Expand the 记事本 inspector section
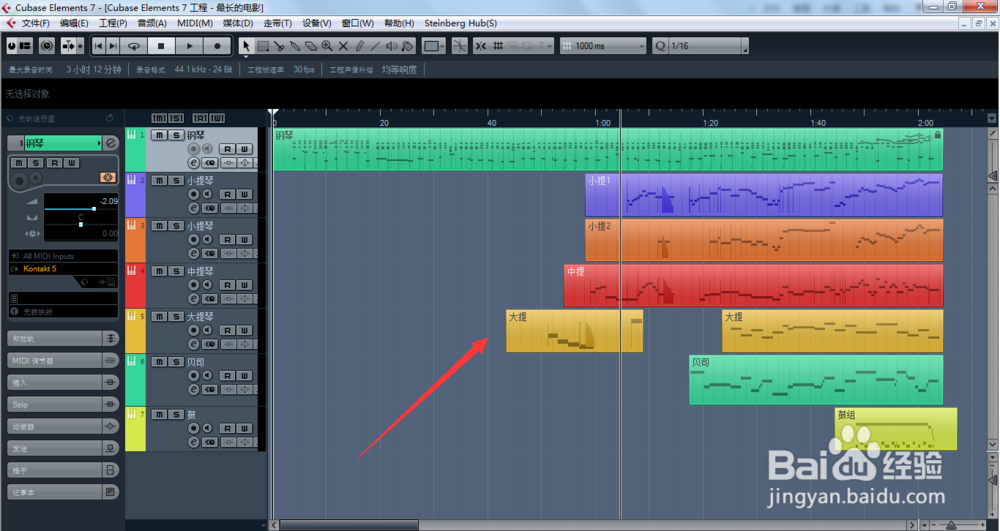The height and width of the screenshot is (531, 1000). [x=63, y=492]
